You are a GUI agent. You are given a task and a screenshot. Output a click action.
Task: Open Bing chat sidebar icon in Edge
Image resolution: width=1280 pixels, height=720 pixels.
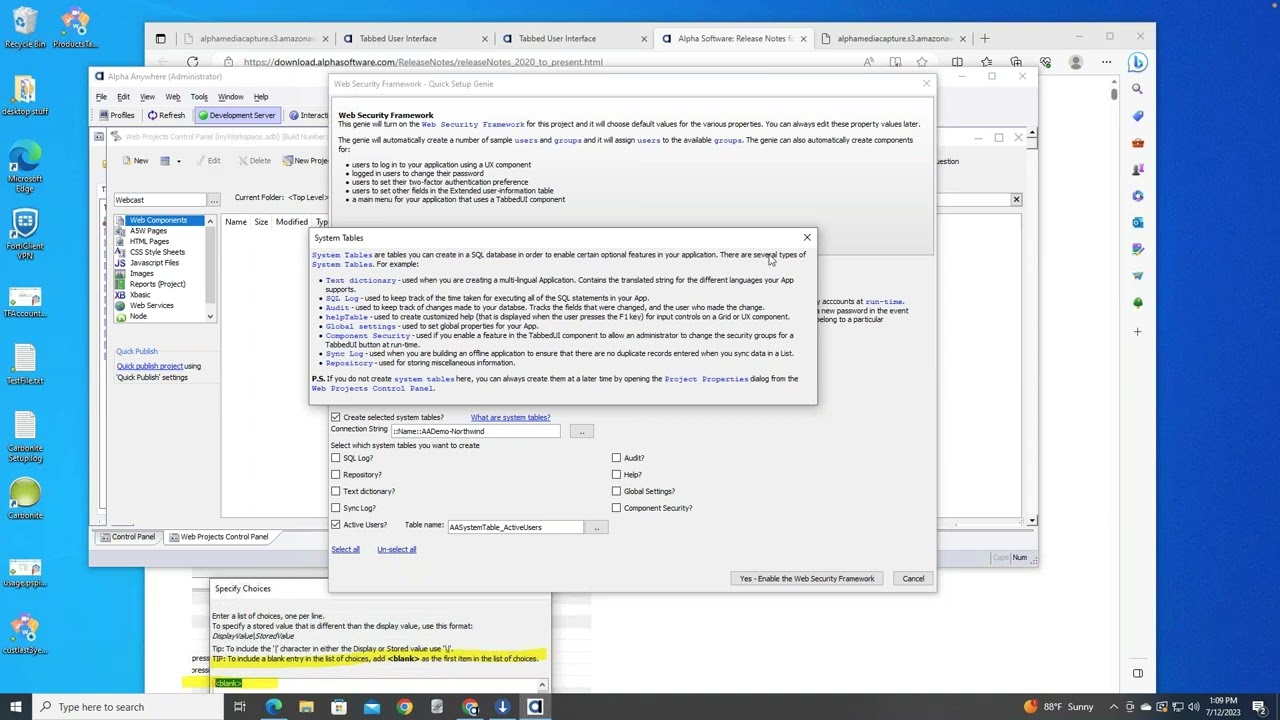click(1138, 62)
